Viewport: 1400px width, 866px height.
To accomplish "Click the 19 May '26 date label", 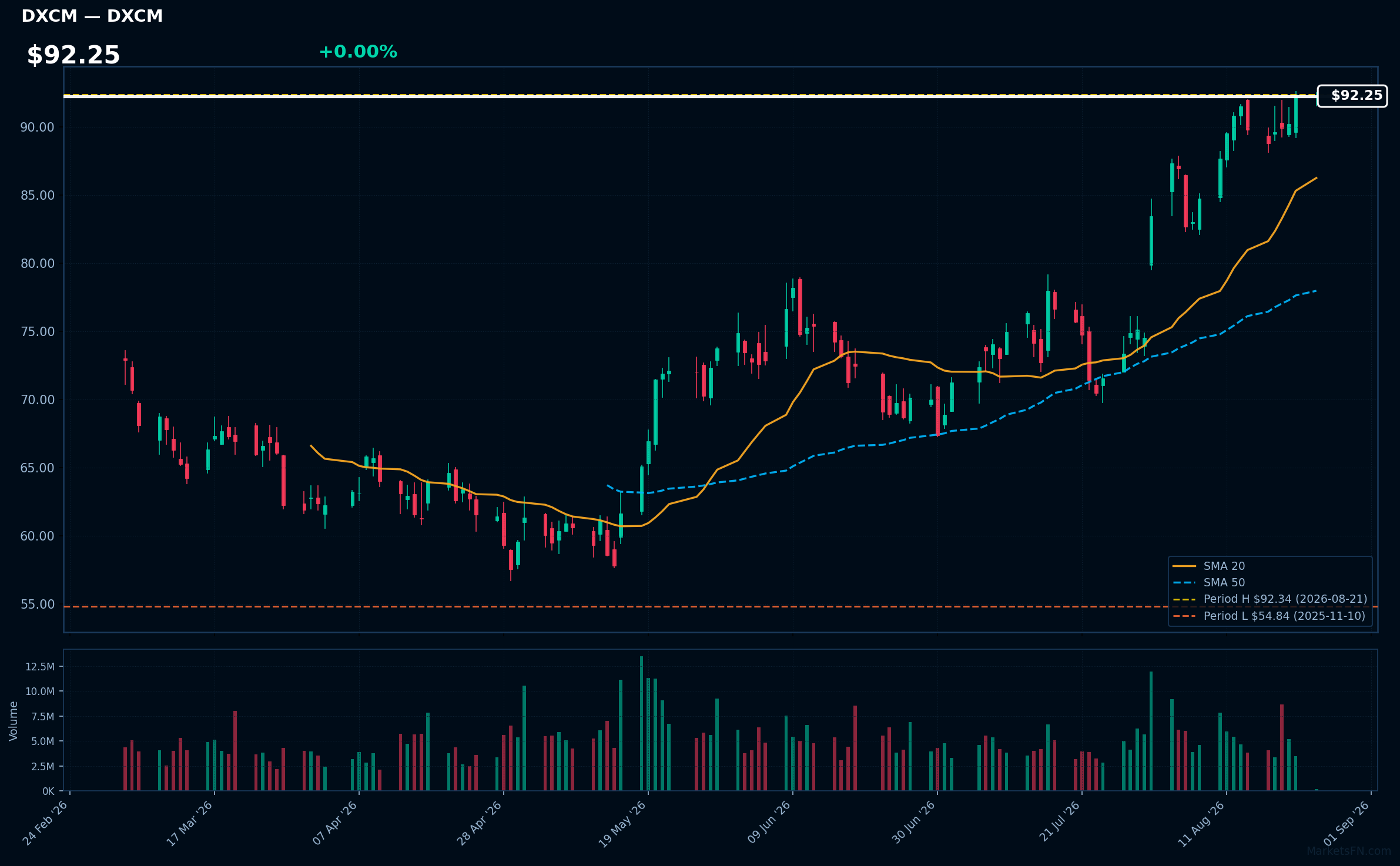I will click(622, 824).
